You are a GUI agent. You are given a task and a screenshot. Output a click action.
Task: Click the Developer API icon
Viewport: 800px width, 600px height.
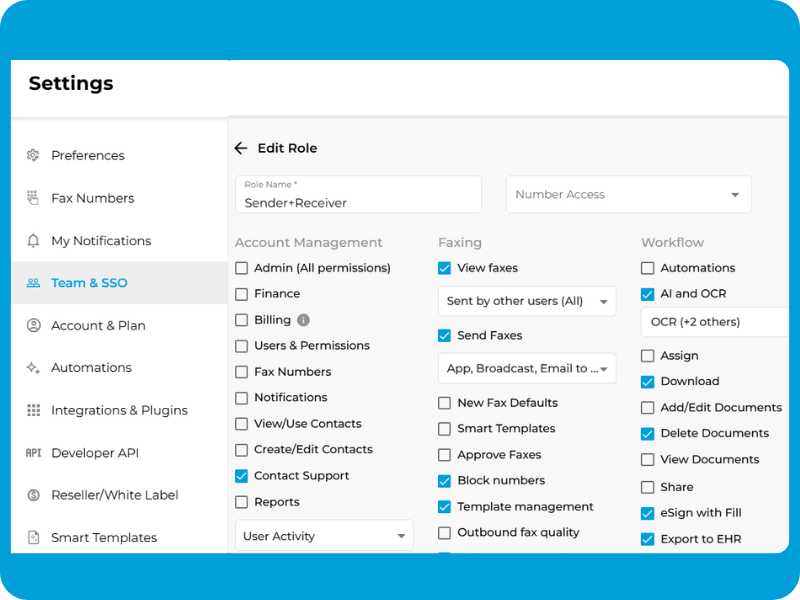point(33,452)
